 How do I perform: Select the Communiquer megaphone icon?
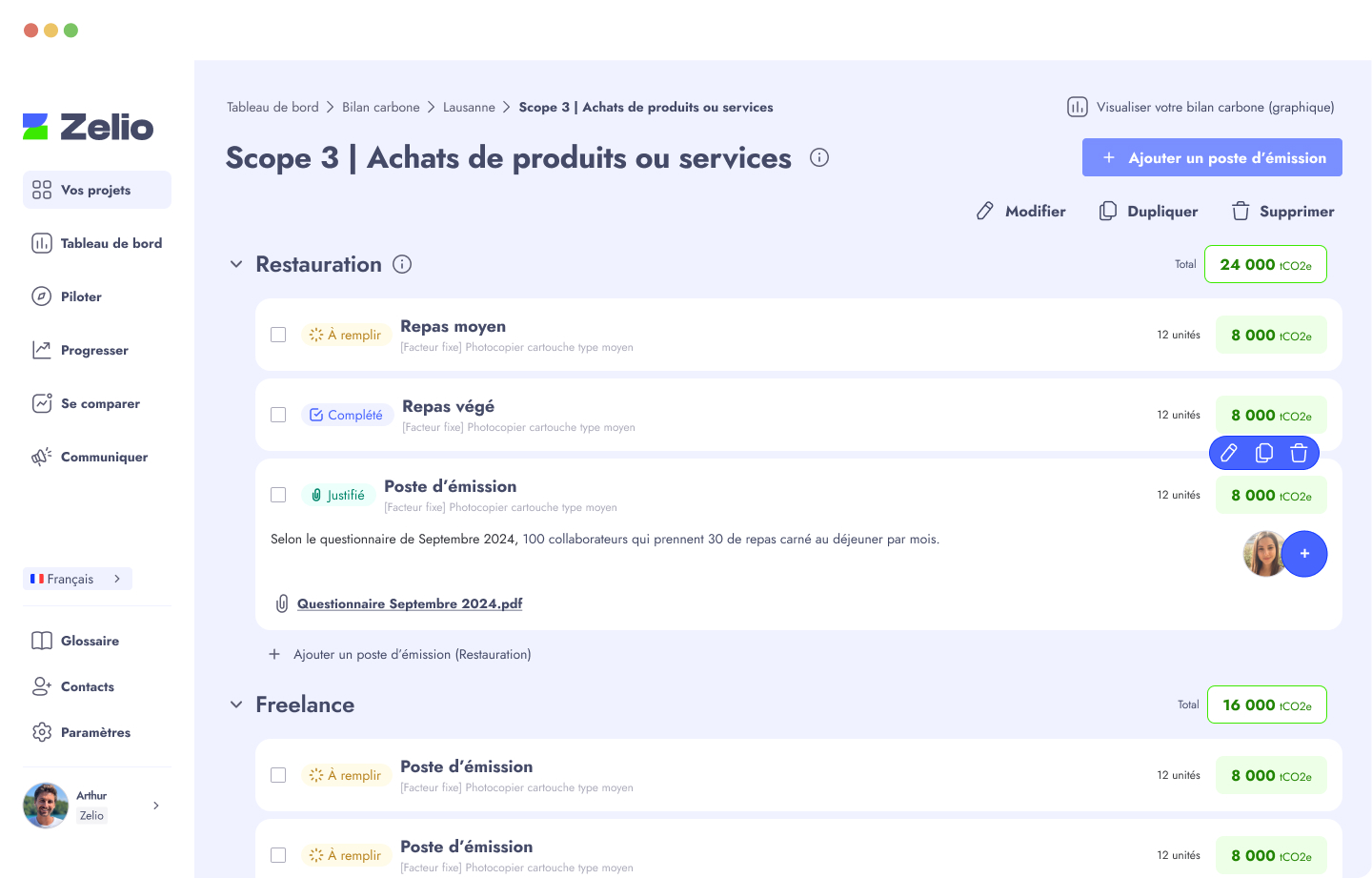[42, 457]
